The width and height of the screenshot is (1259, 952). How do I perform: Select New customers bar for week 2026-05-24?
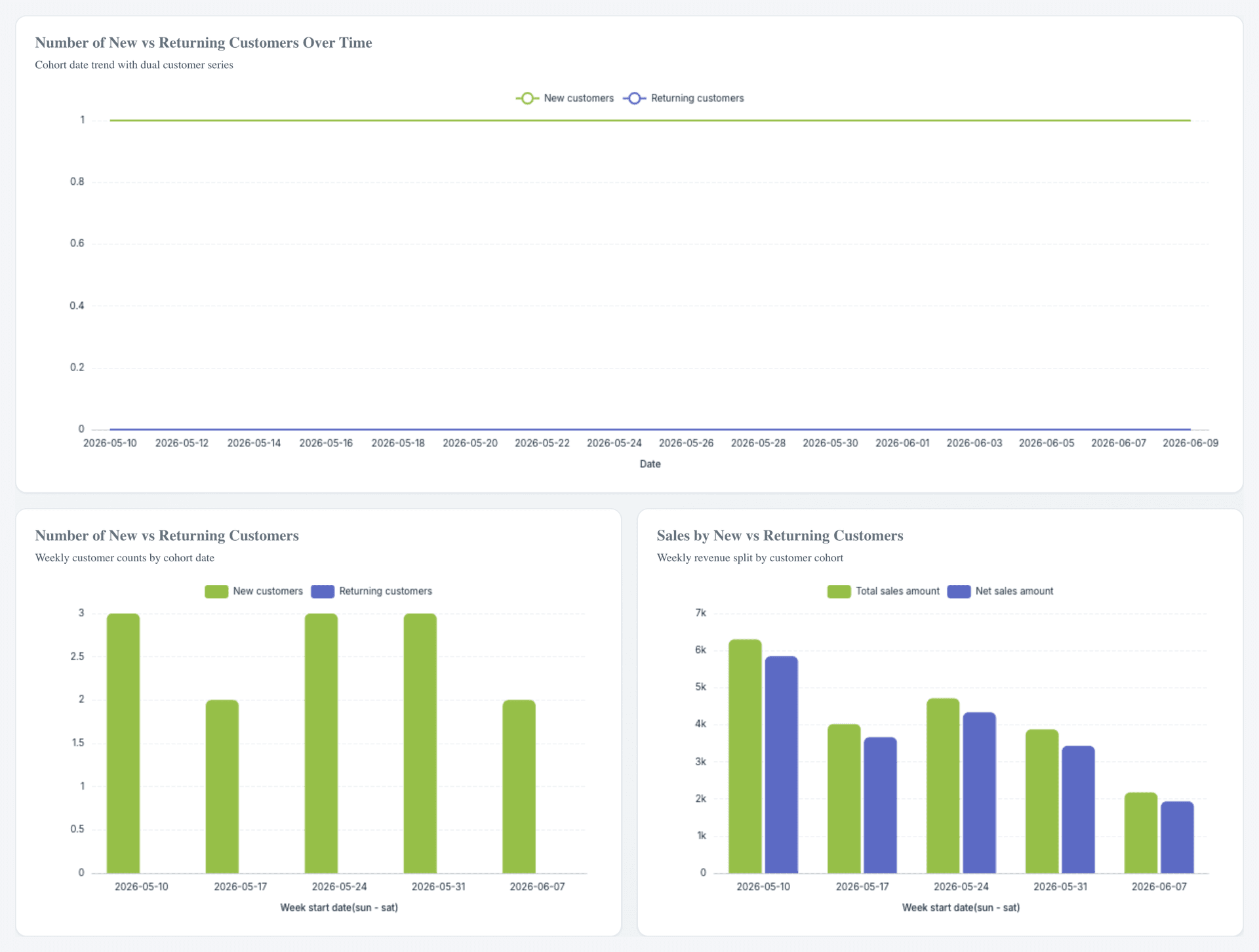click(321, 744)
